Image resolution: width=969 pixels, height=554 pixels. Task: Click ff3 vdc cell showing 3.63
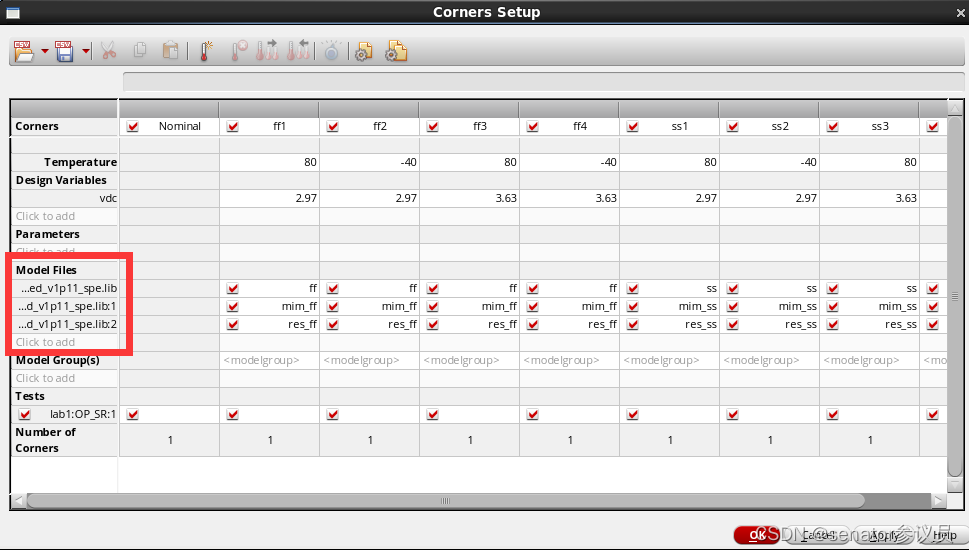coord(470,198)
